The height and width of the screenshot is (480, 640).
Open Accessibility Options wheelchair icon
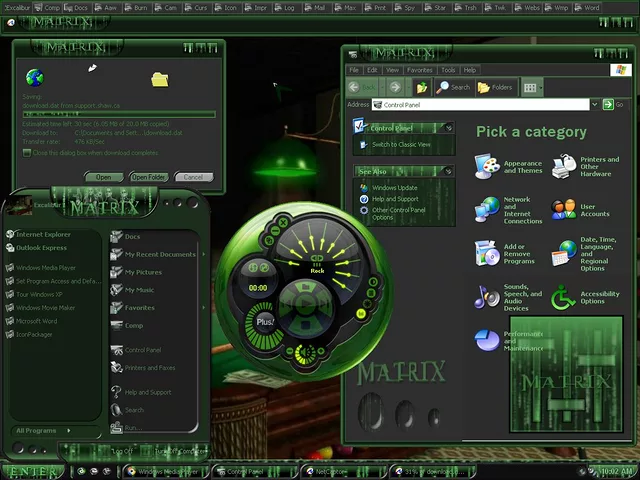[563, 297]
